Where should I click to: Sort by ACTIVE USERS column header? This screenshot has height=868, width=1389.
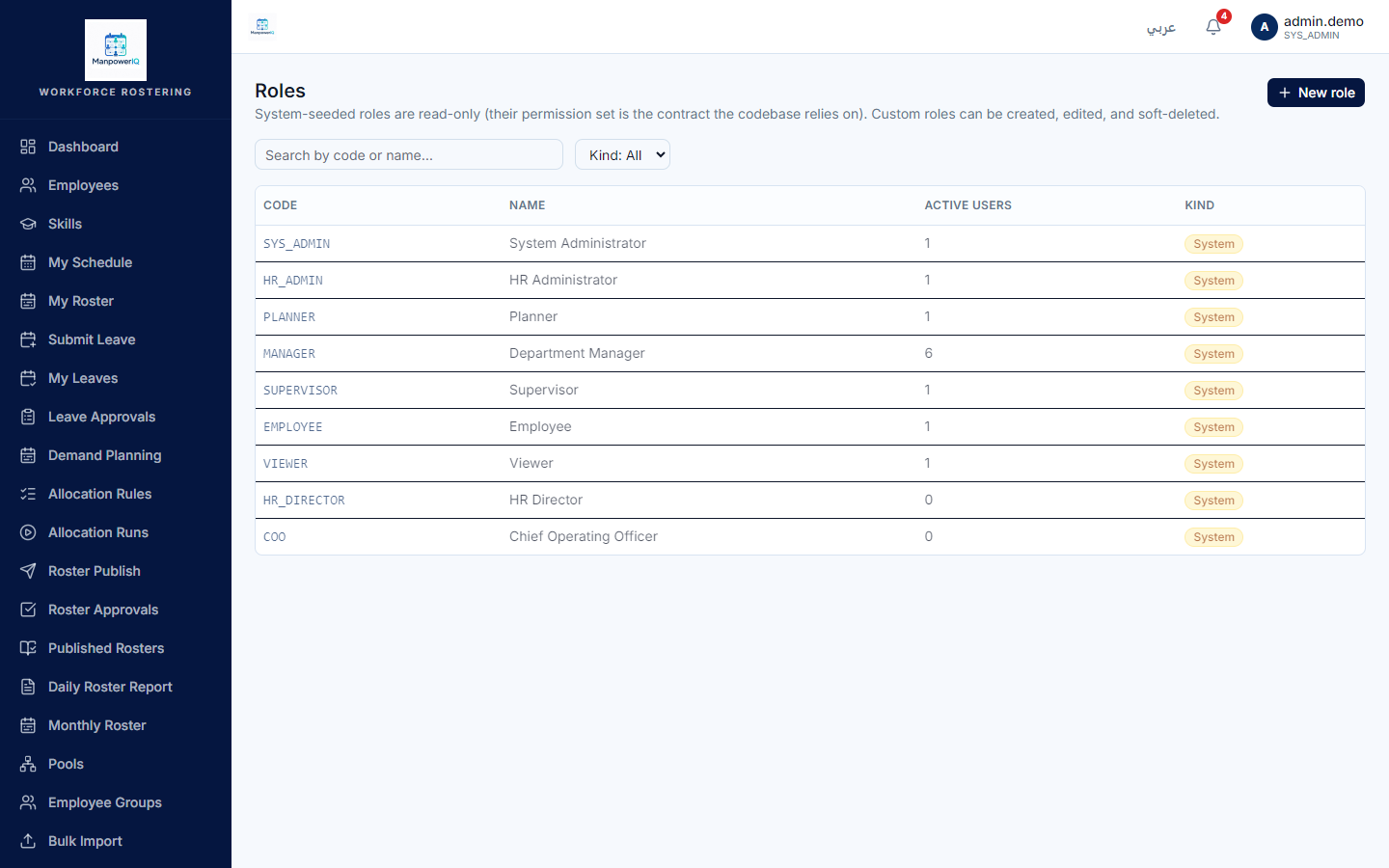[x=968, y=205]
